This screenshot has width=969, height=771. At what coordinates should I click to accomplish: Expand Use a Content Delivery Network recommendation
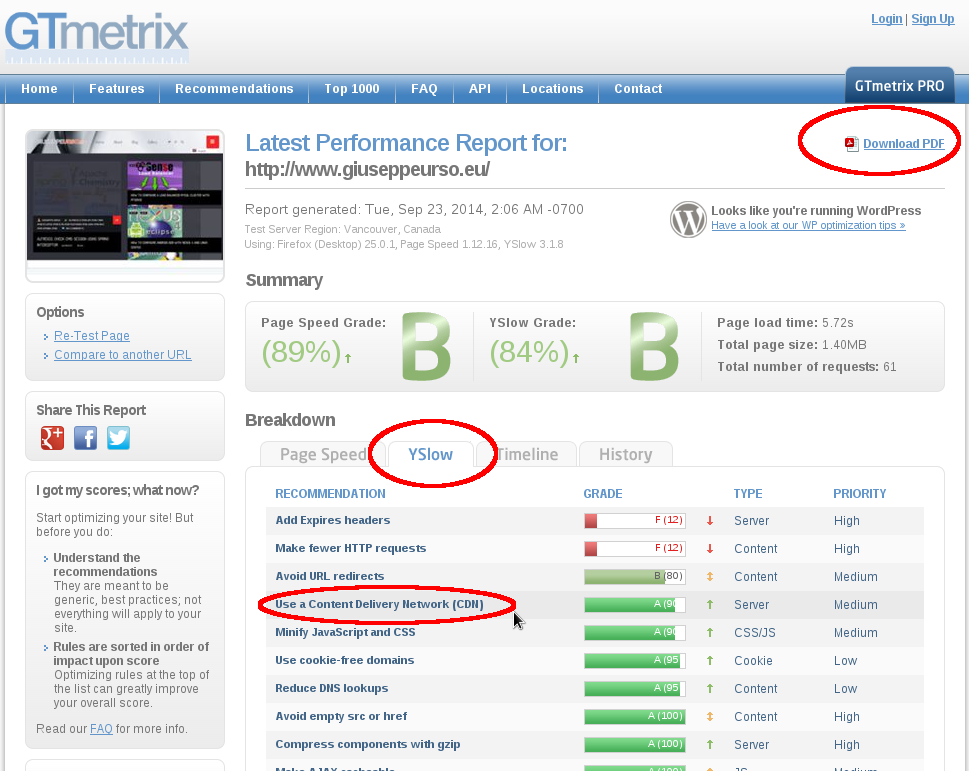point(379,604)
